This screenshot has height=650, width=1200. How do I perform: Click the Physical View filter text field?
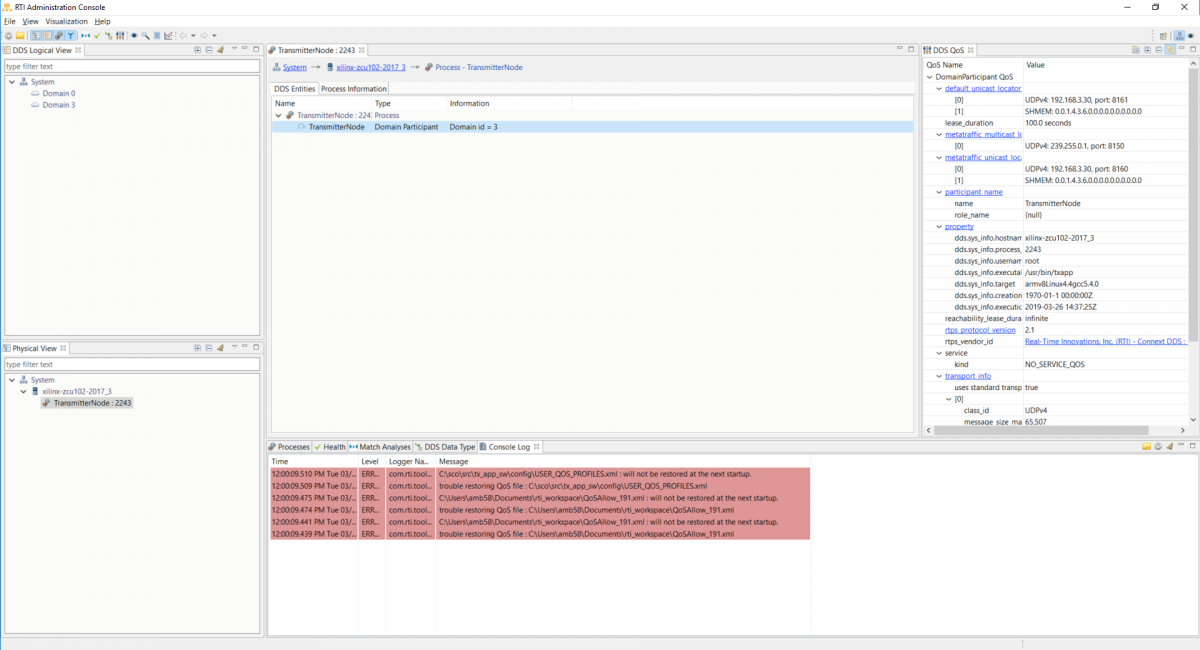(132, 364)
